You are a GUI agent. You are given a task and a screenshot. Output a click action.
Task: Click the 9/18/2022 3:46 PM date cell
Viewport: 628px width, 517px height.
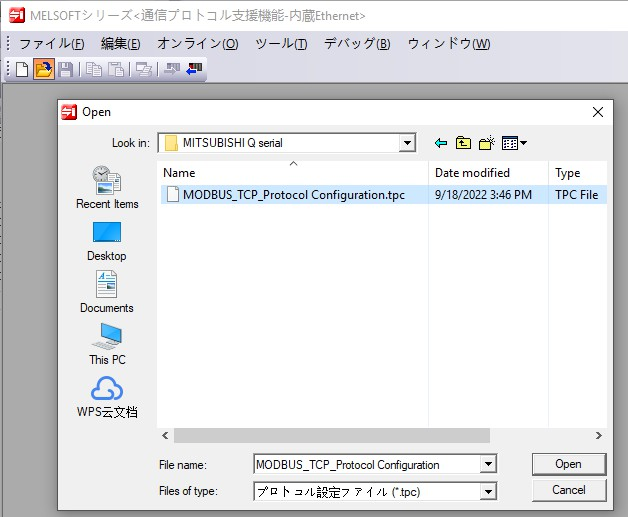coord(483,195)
